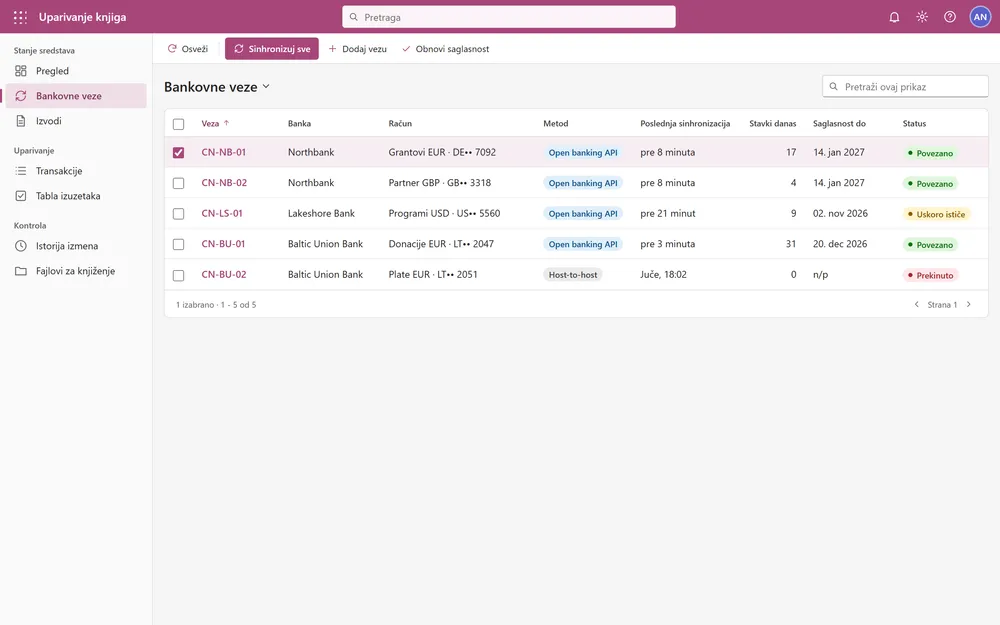Open Istorija izmena in the sidebar
1000x625 pixels.
[76, 246]
